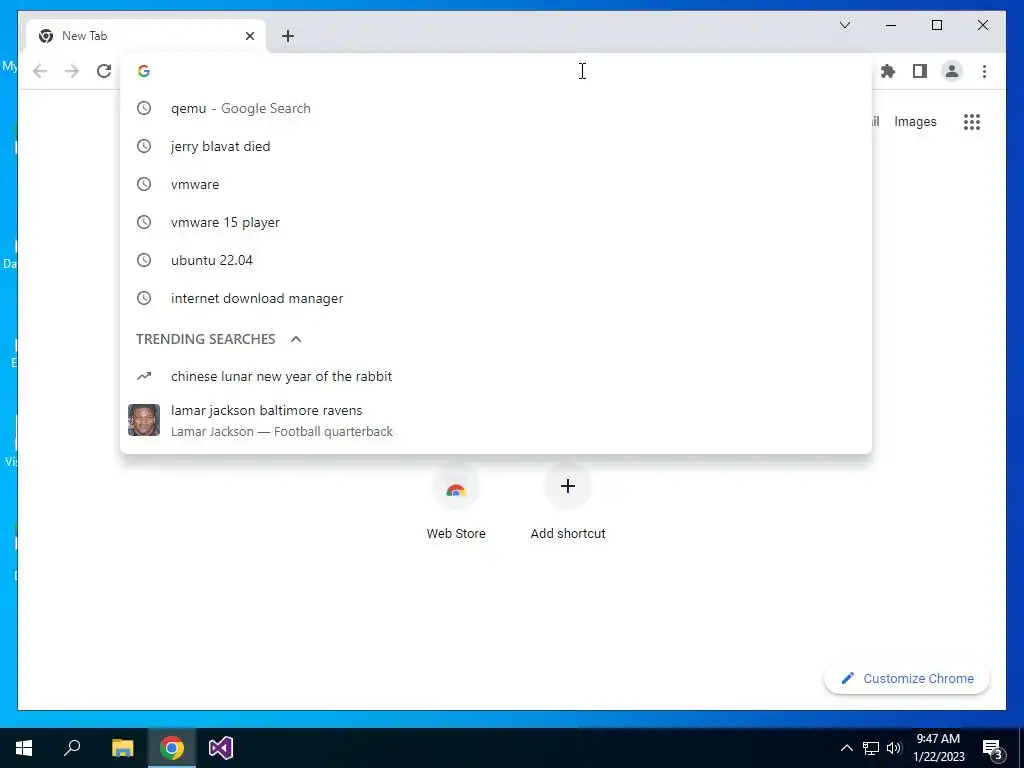
Task: Open the profile avatar icon
Action: point(952,71)
